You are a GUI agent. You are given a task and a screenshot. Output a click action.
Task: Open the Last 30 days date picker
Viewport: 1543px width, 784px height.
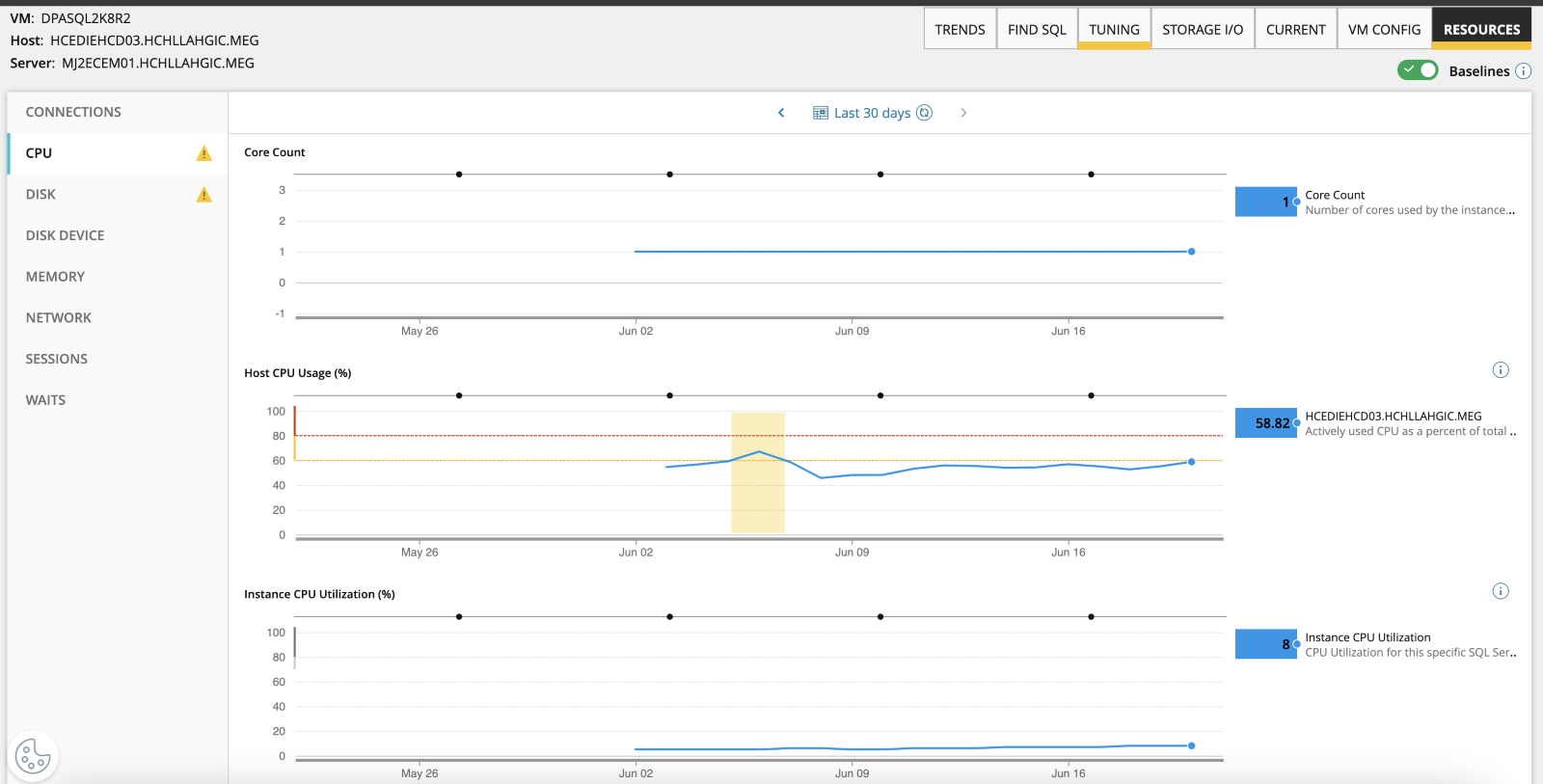pos(872,113)
